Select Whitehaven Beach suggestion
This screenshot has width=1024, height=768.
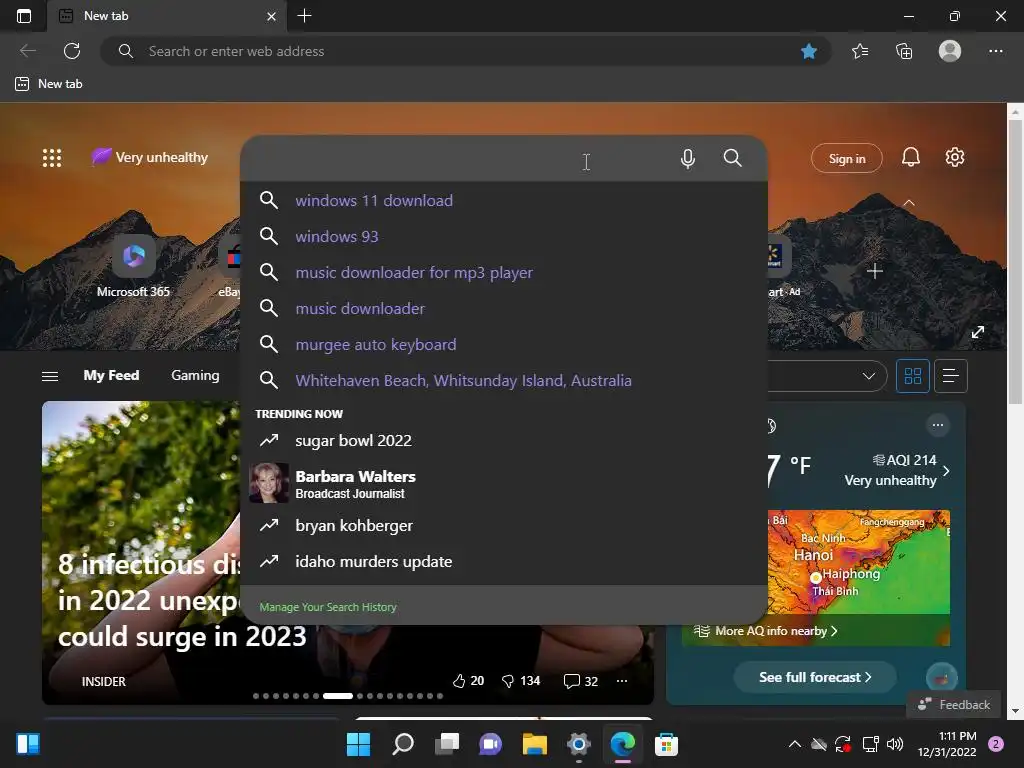click(x=504, y=380)
